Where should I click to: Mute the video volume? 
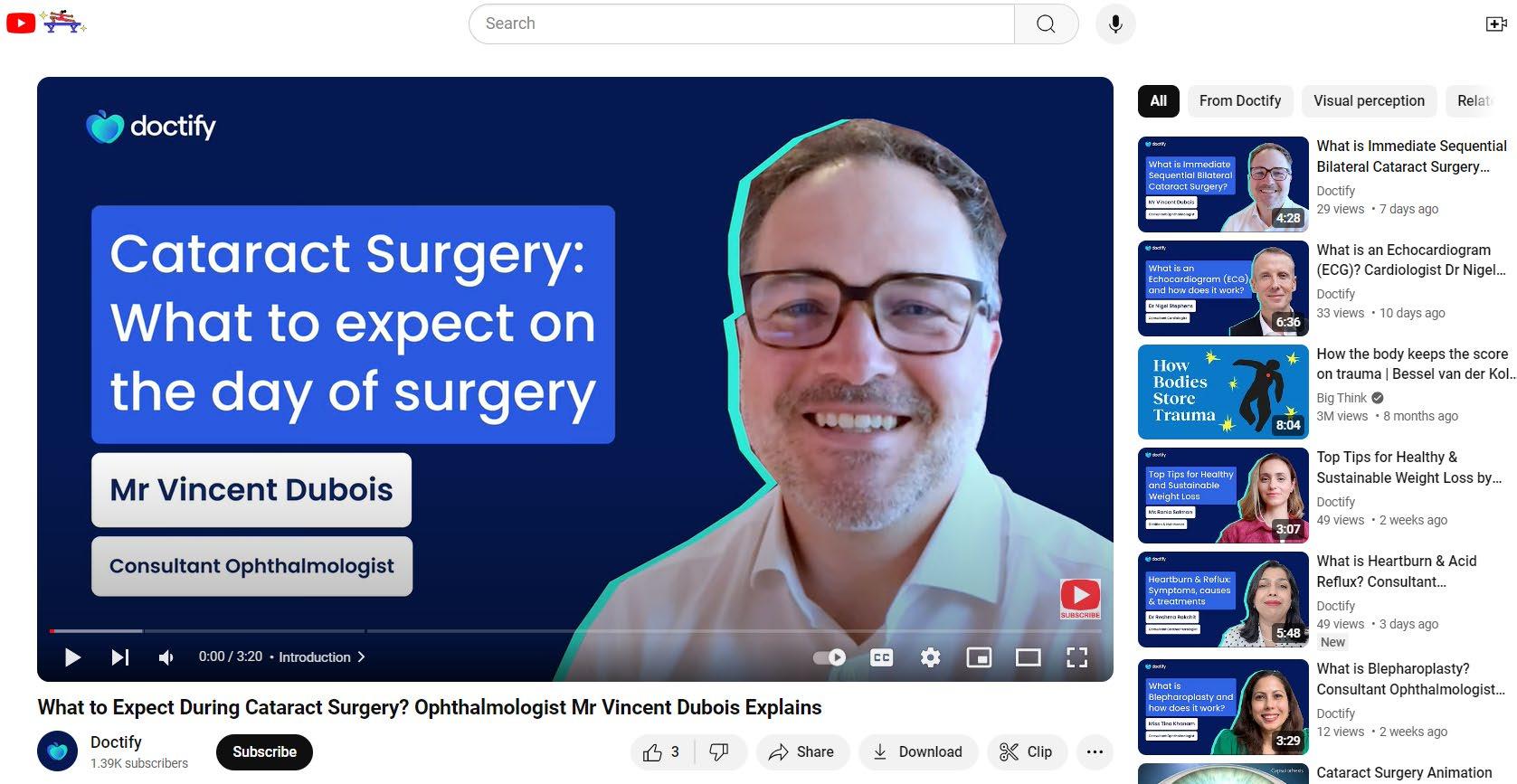pyautogui.click(x=166, y=657)
